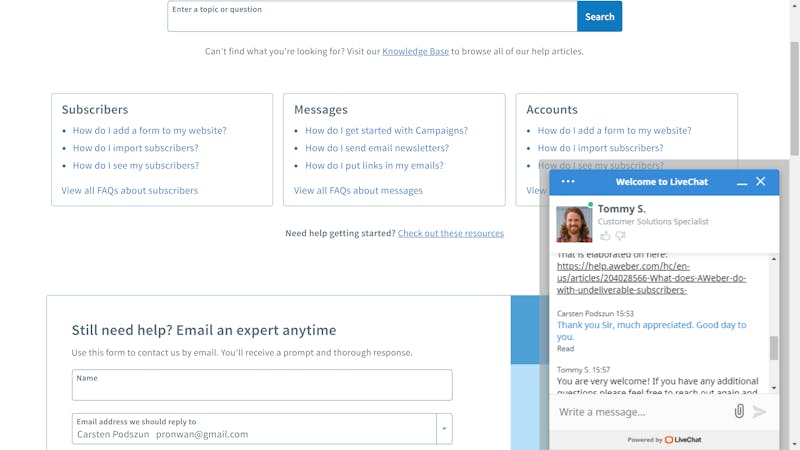Image resolution: width=800 pixels, height=450 pixels.
Task: Click the 'Messages' card heading
Action: (320, 109)
